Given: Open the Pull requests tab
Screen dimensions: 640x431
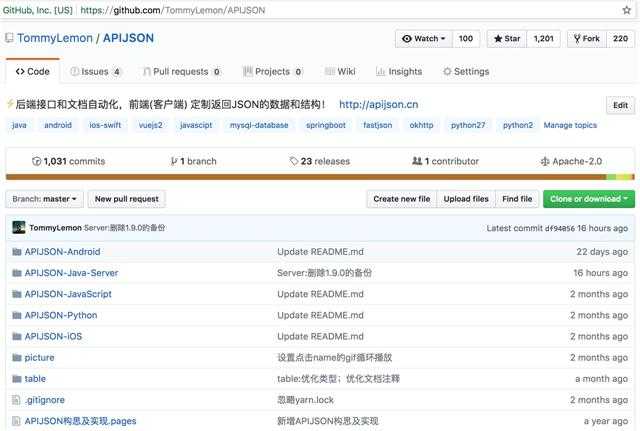Looking at the screenshot, I should (182, 71).
